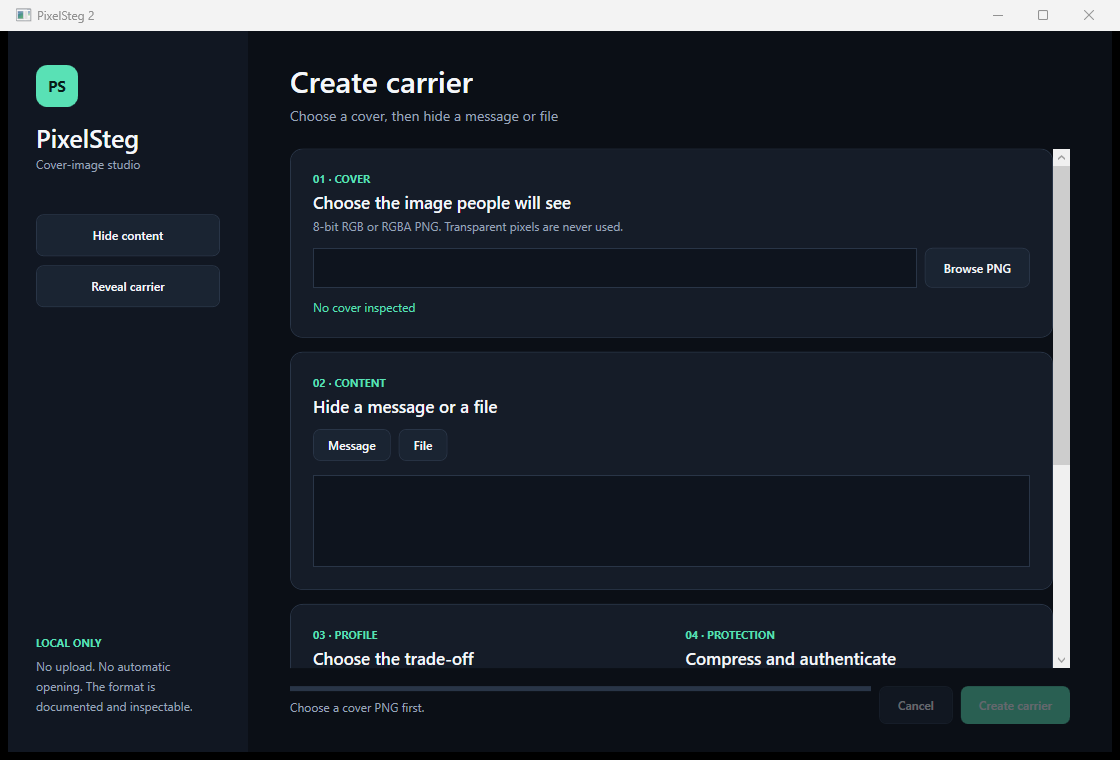Click inside the hidden message text area
The height and width of the screenshot is (760, 1120).
(671, 521)
